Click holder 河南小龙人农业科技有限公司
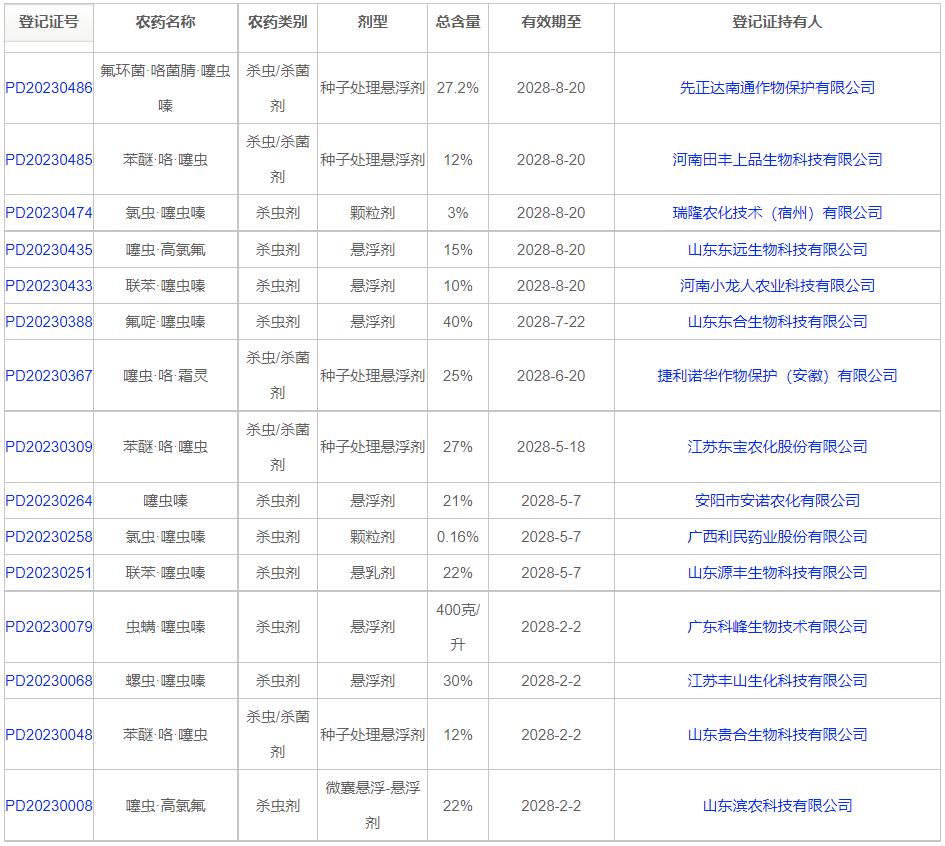 [777, 286]
